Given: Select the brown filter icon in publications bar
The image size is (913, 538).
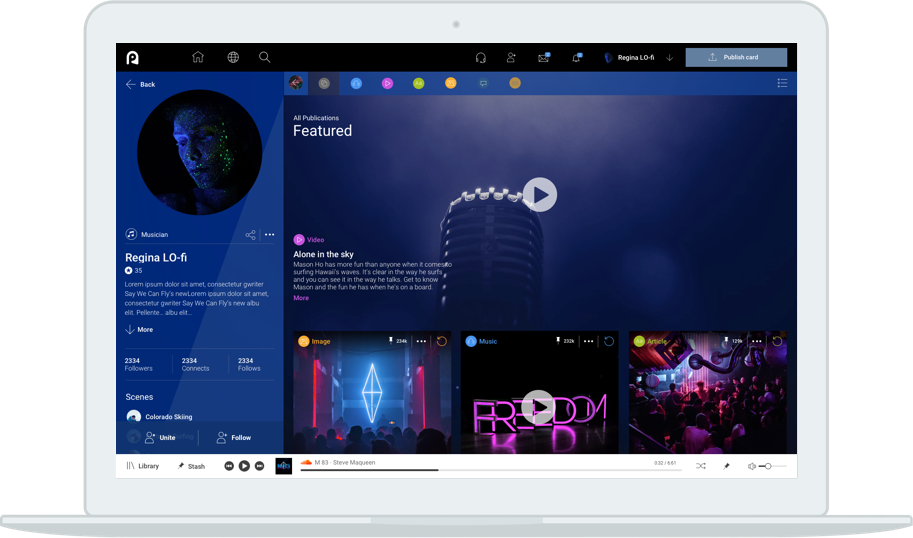Looking at the screenshot, I should tap(515, 83).
